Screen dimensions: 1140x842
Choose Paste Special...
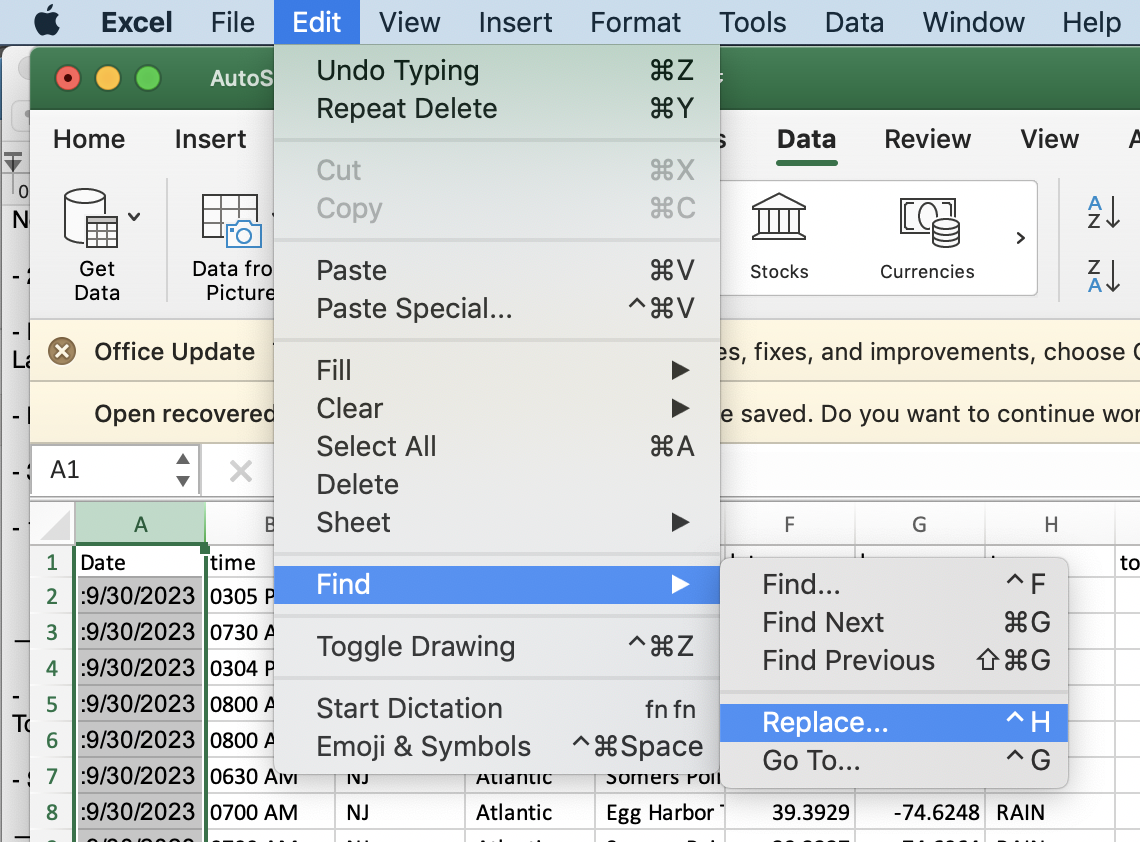497,308
